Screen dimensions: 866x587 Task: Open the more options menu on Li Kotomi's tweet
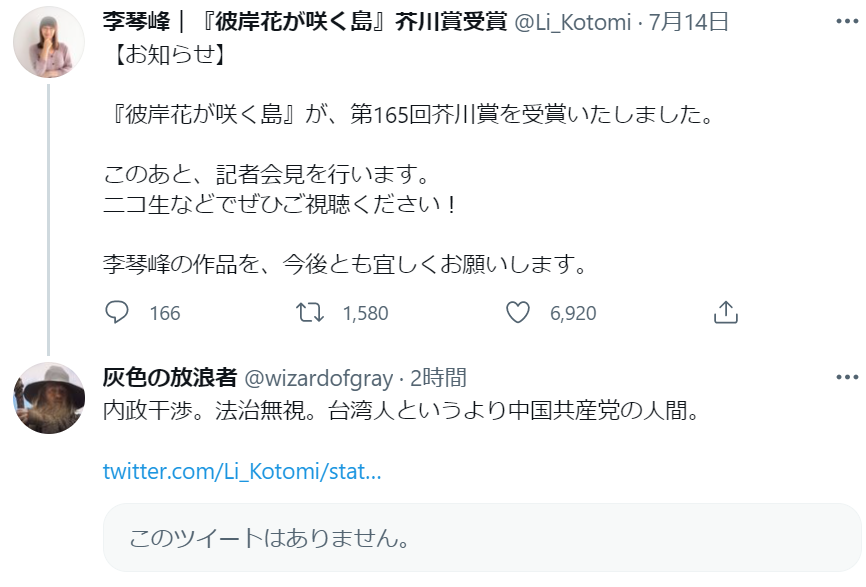847,22
